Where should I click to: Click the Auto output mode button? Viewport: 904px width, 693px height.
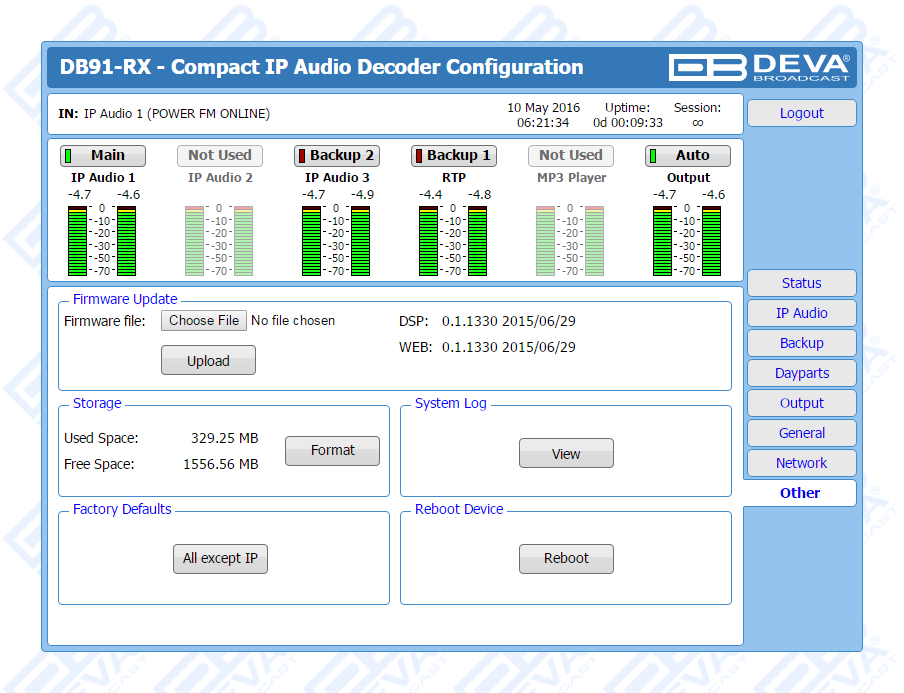[688, 156]
